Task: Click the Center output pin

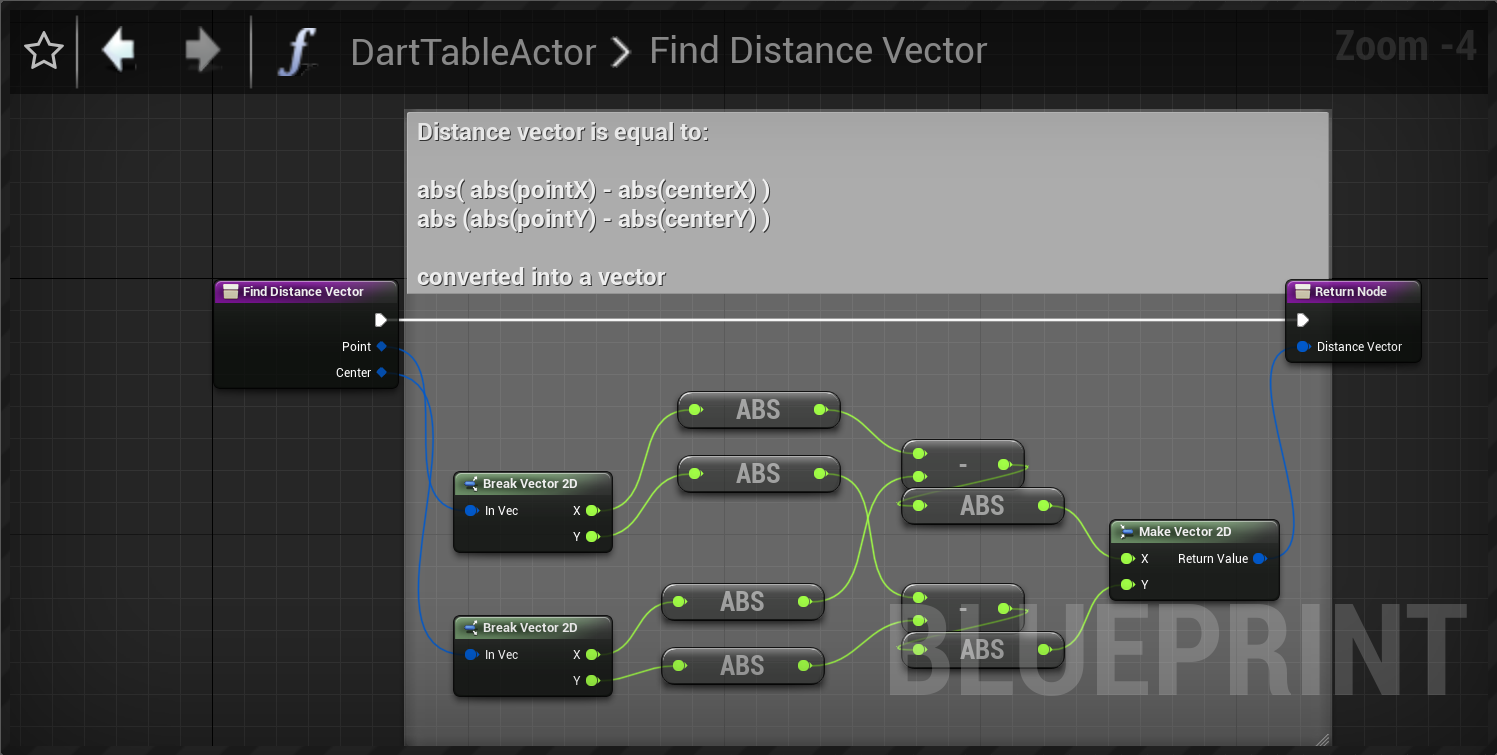Action: coord(382,372)
